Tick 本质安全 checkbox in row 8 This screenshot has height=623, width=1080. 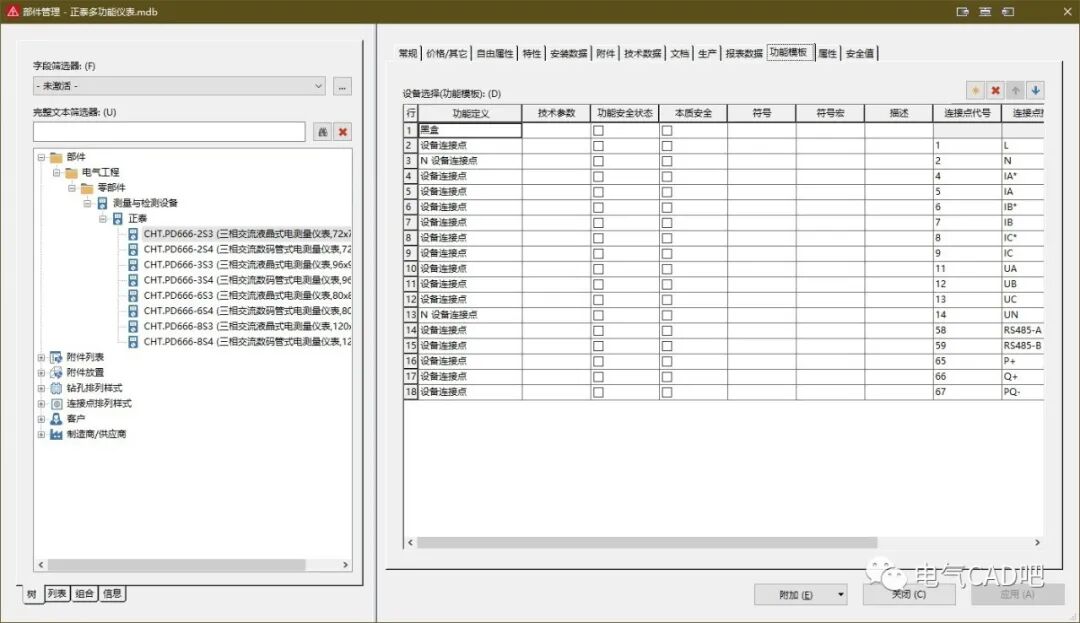point(667,238)
